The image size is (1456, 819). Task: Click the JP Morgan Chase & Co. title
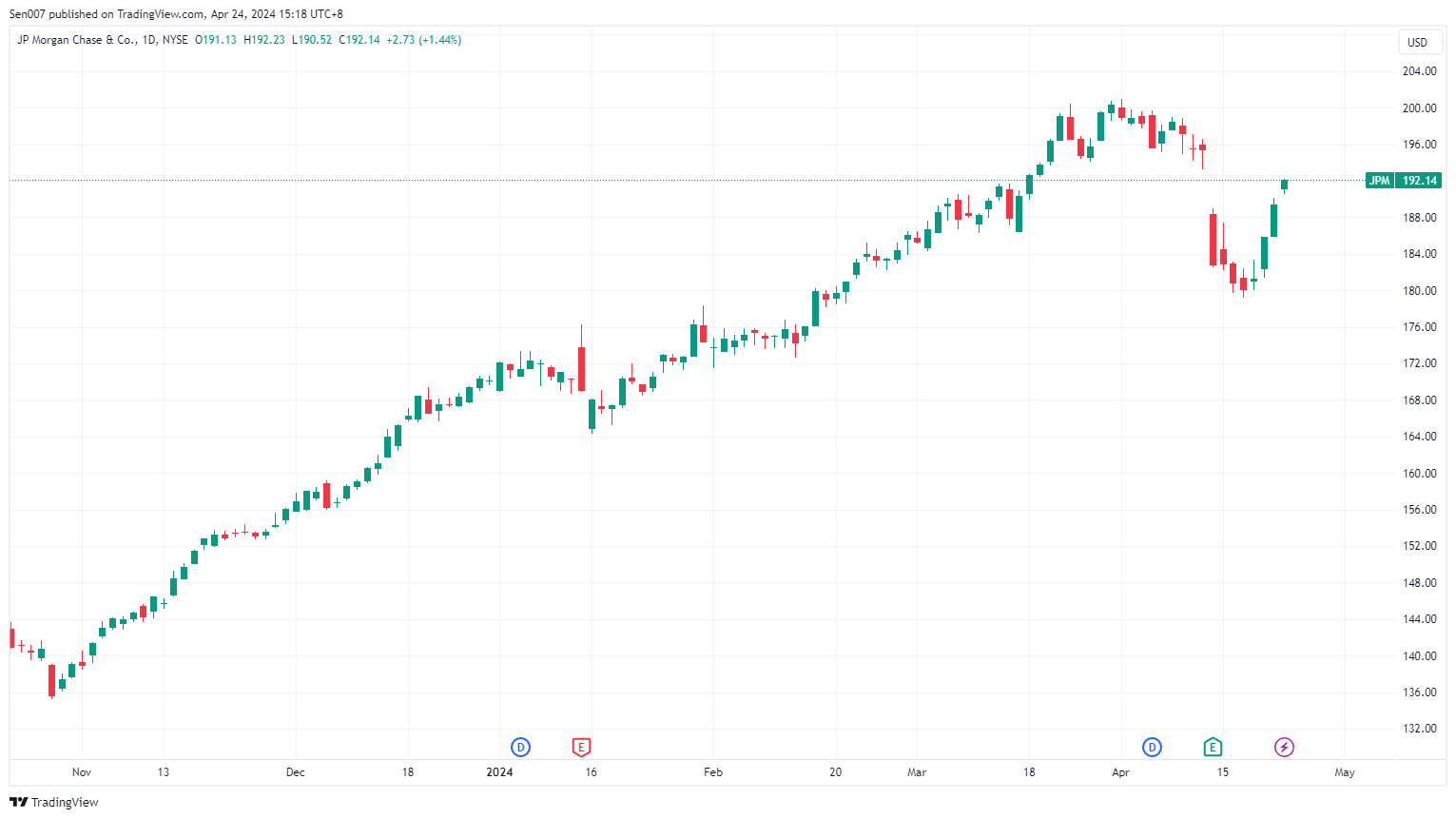click(77, 40)
